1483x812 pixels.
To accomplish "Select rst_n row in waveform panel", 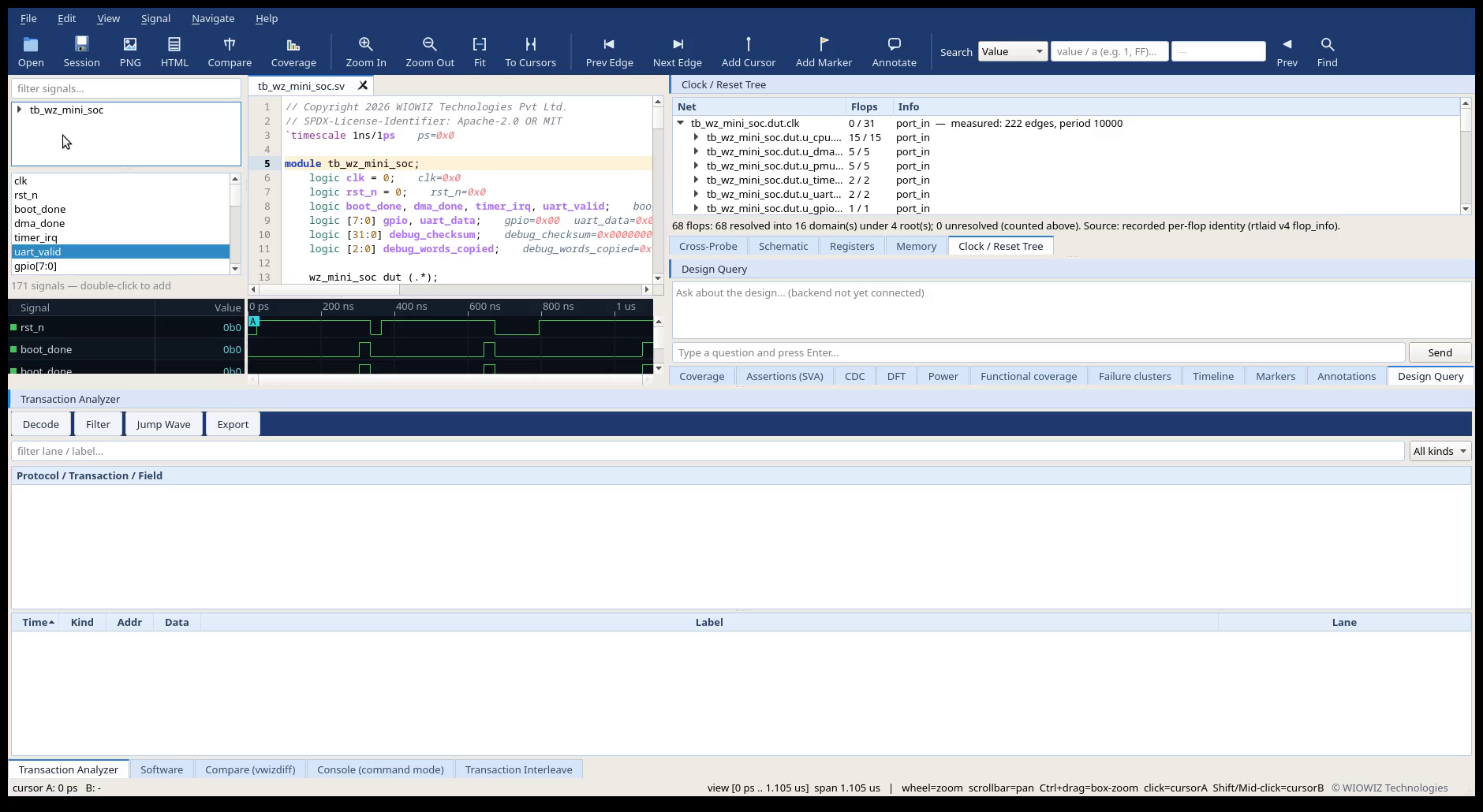I will pyautogui.click(x=126, y=327).
